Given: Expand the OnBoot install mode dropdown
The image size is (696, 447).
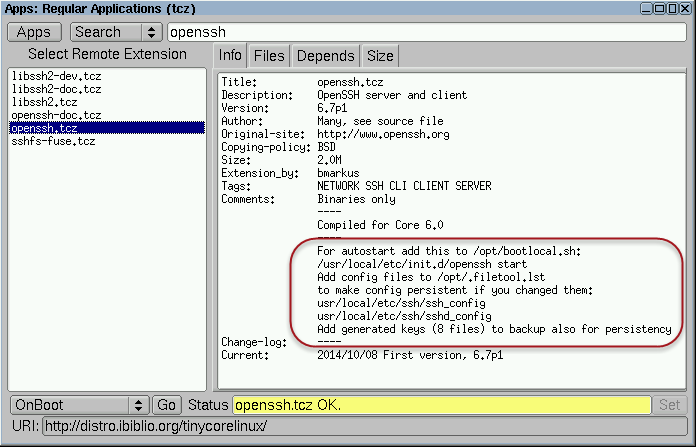Looking at the screenshot, I should tap(79, 405).
